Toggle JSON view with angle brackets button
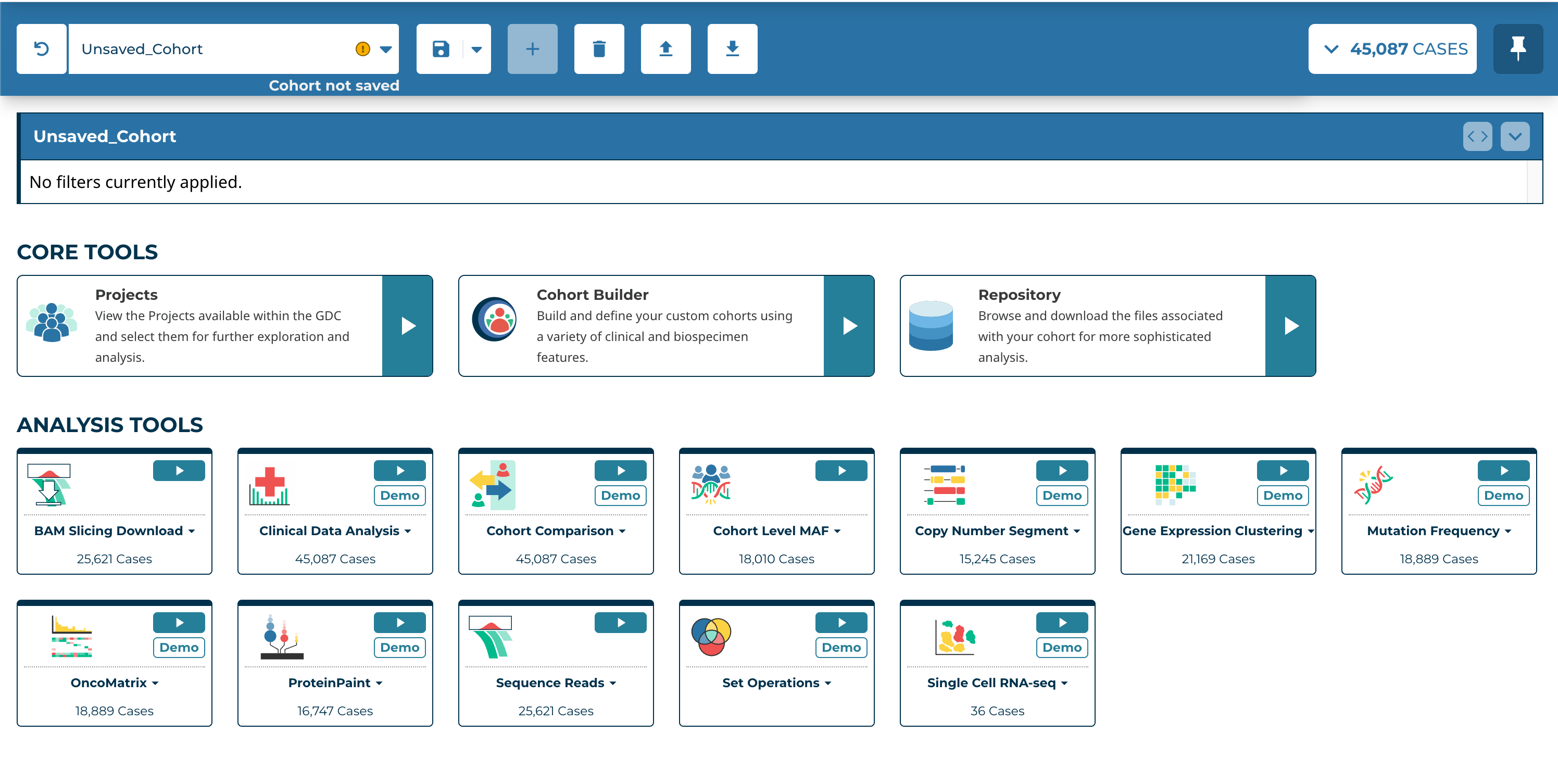Image resolution: width=1558 pixels, height=784 pixels. point(1477,136)
